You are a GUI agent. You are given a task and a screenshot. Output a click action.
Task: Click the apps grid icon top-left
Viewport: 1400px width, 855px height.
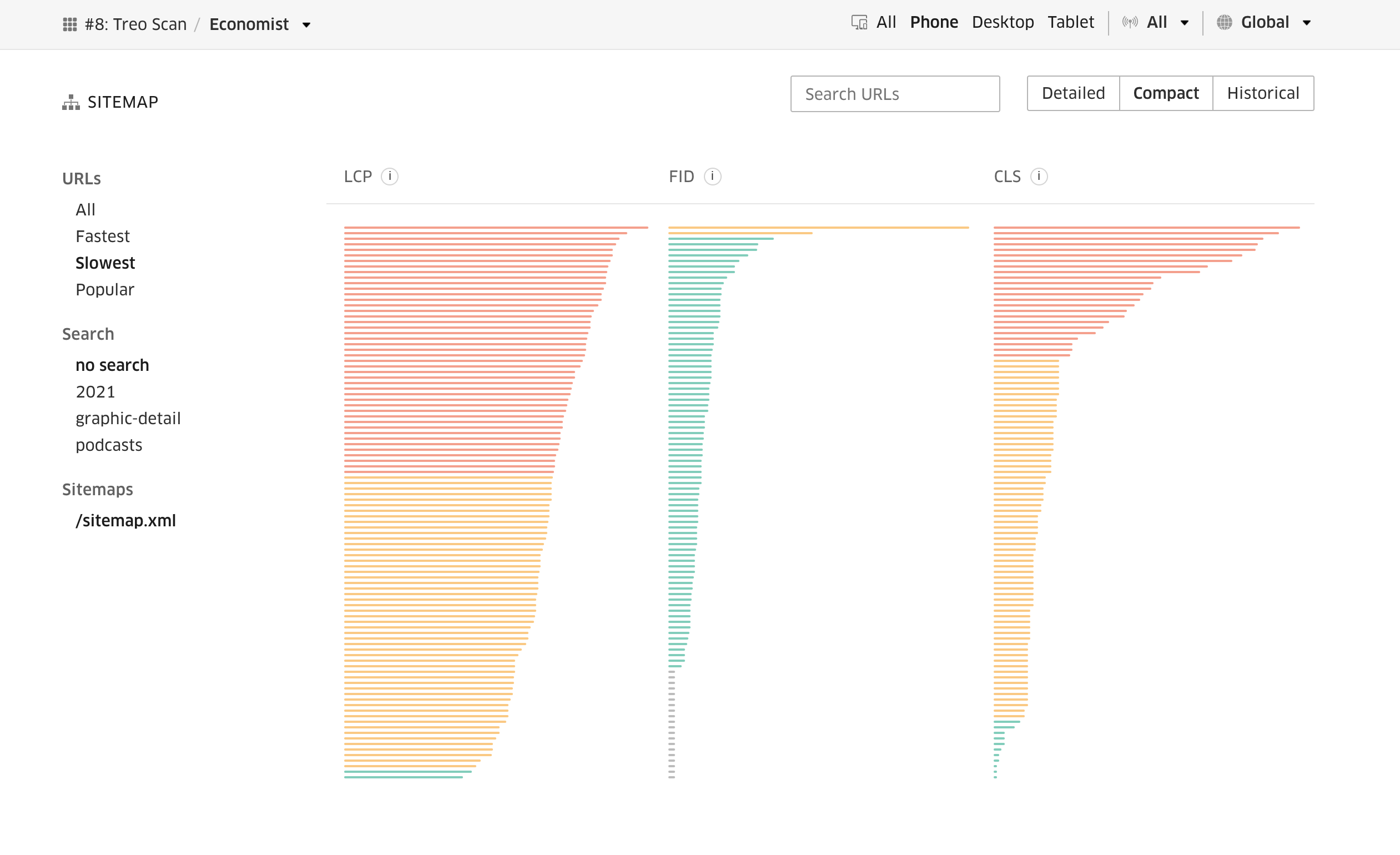coord(70,24)
